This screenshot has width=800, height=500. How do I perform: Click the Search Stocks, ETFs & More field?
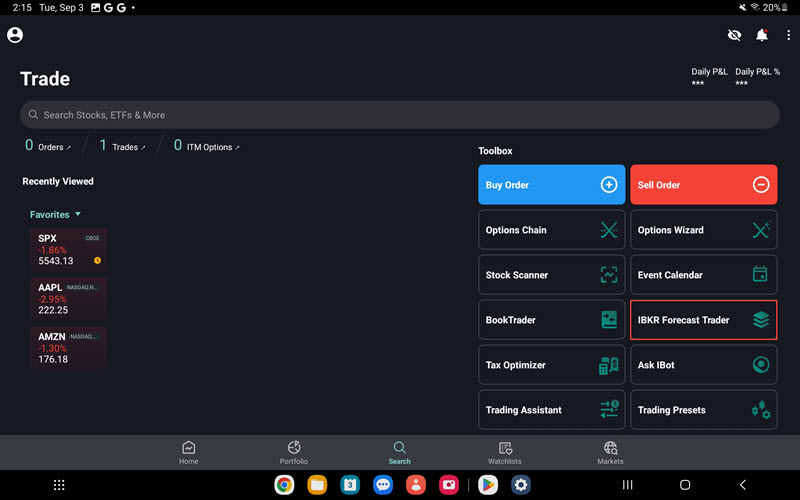pyautogui.click(x=399, y=115)
